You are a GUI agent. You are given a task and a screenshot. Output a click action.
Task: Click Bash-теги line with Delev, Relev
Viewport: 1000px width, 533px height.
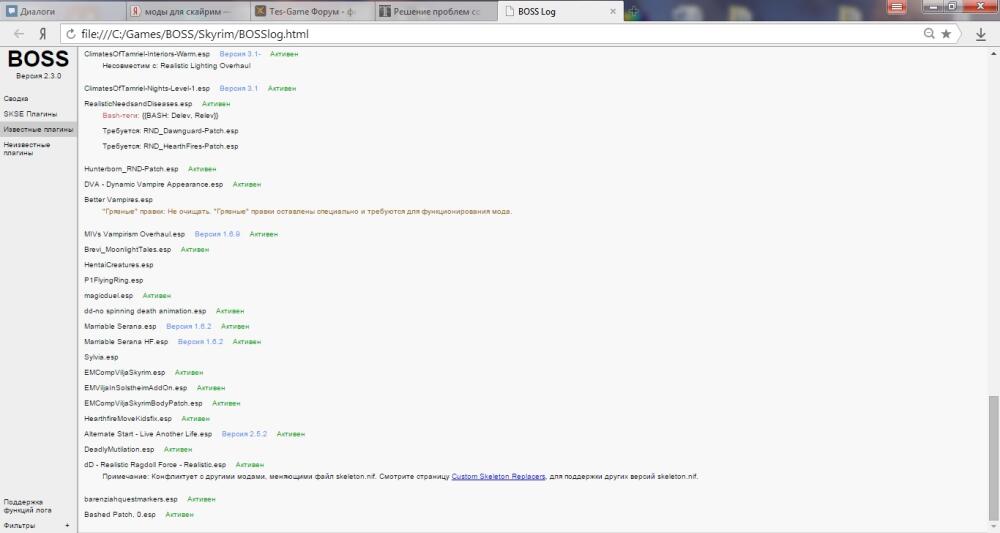(160, 115)
